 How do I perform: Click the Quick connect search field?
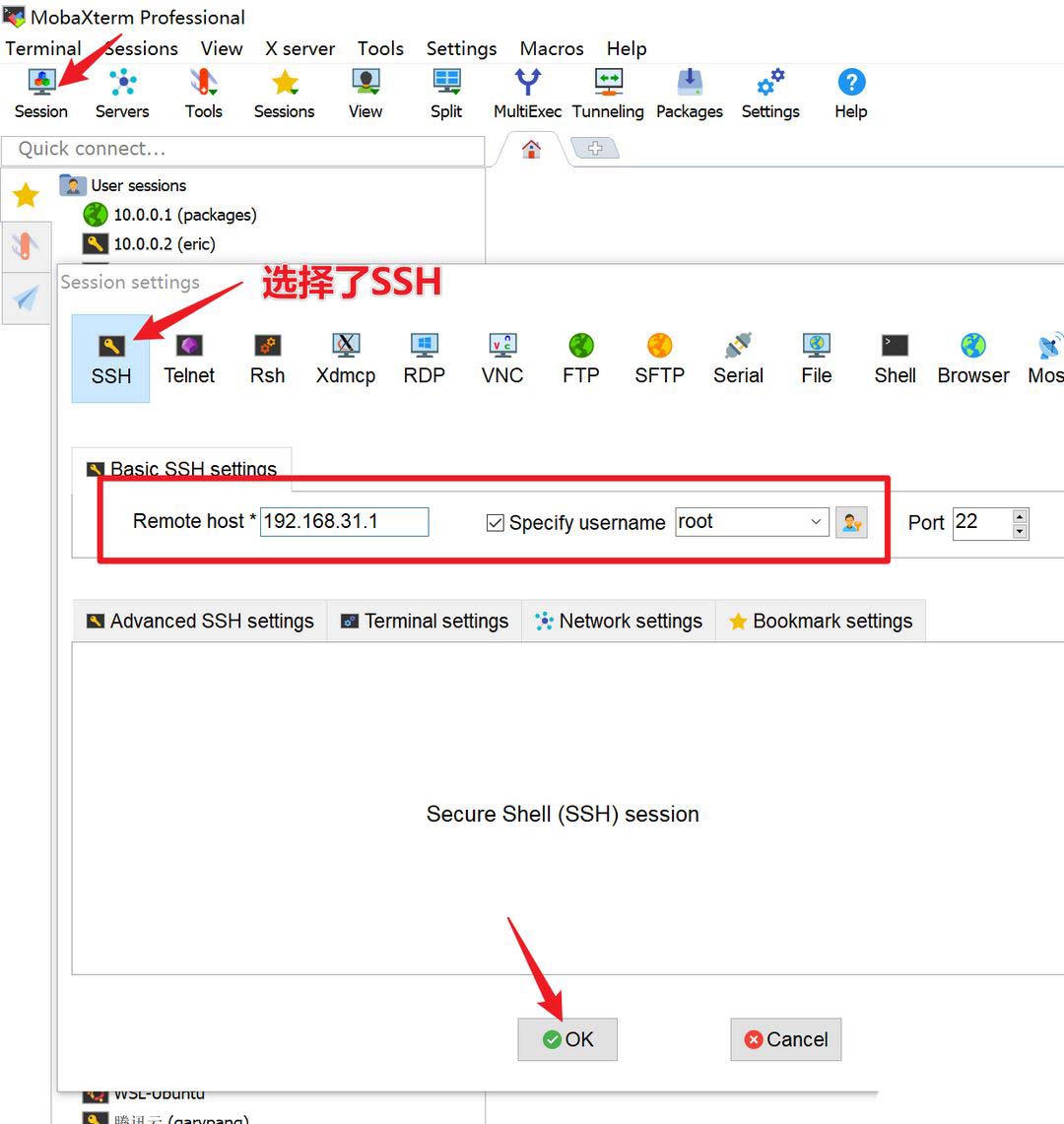[x=243, y=149]
